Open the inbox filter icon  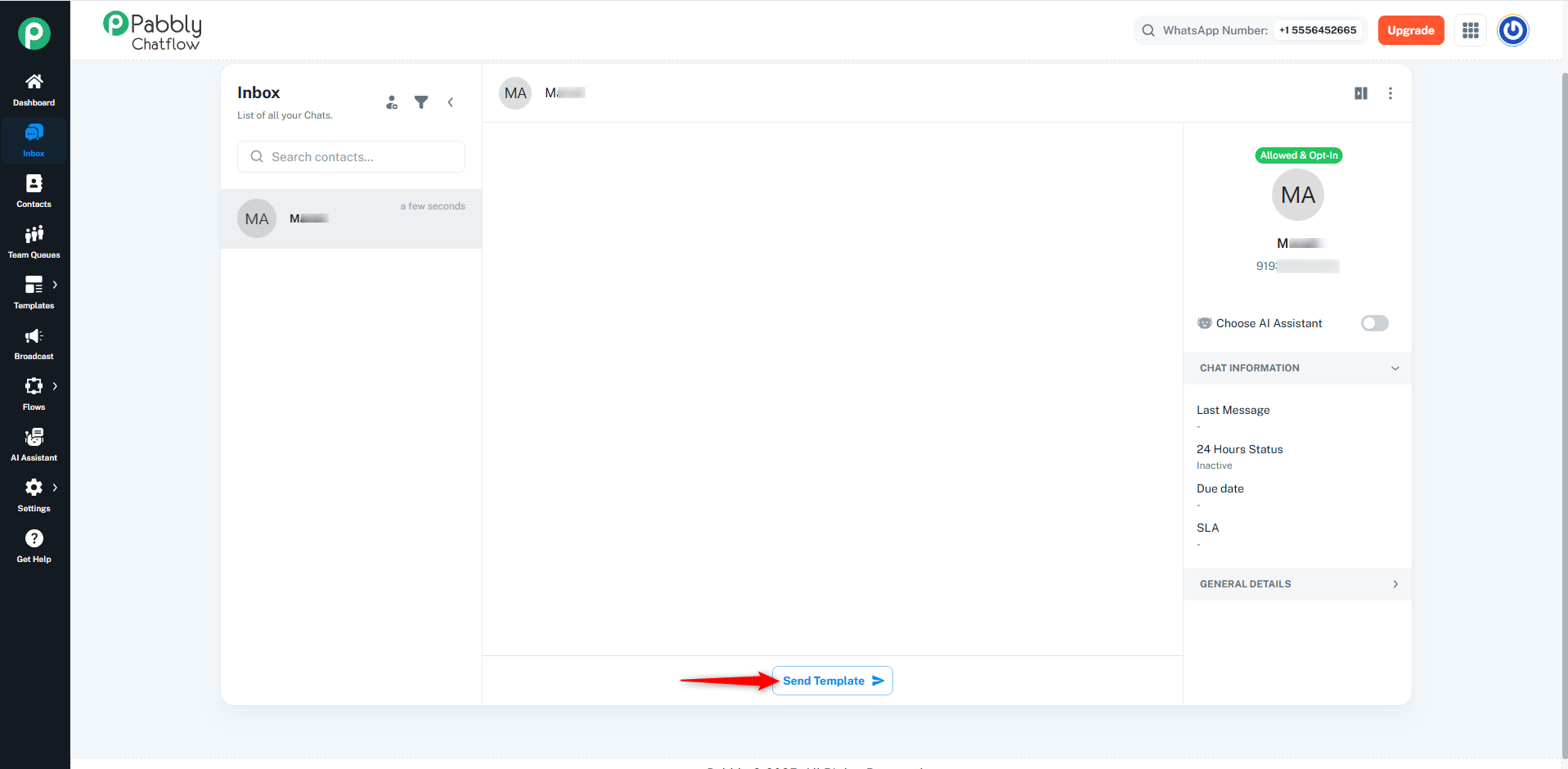coord(421,102)
